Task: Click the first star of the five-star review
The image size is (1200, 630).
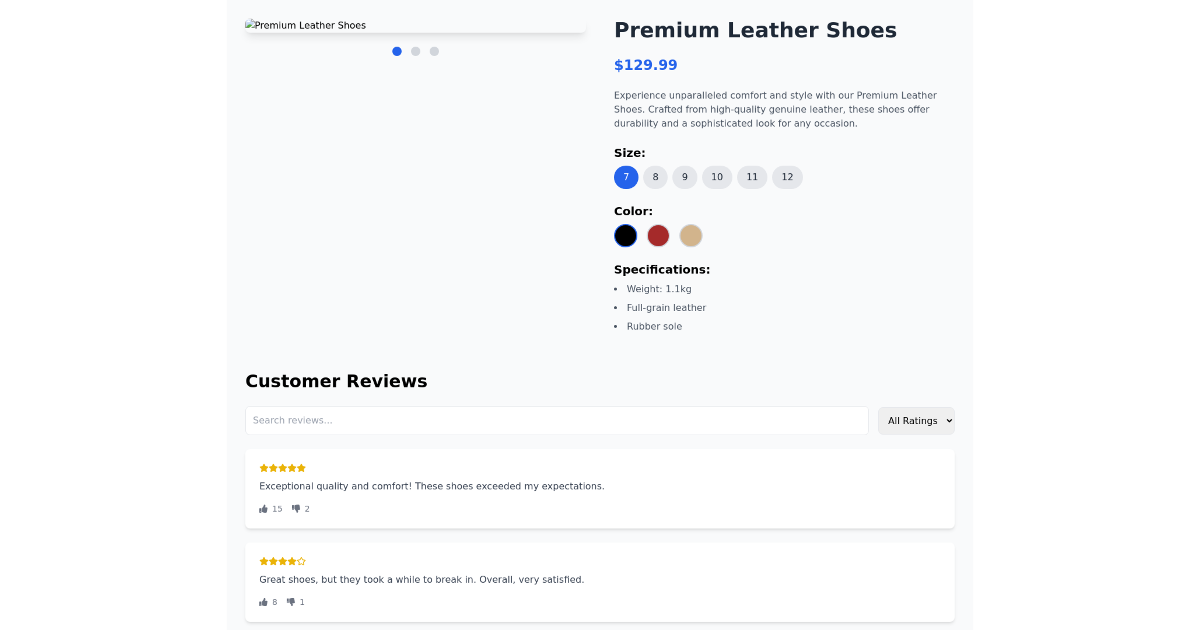Action: pos(262,467)
